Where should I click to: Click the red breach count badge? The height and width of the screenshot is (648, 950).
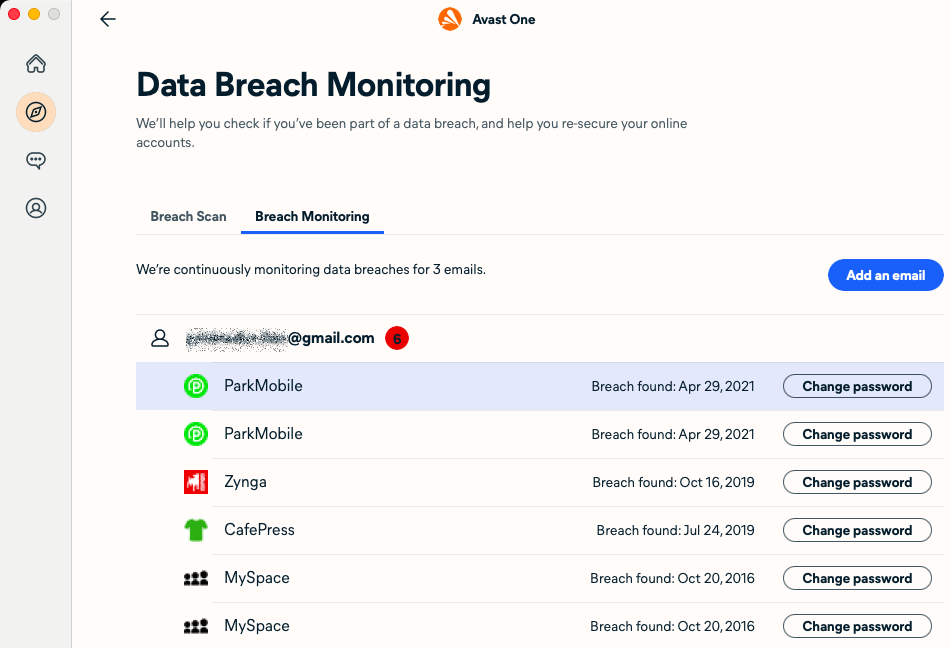coord(397,338)
